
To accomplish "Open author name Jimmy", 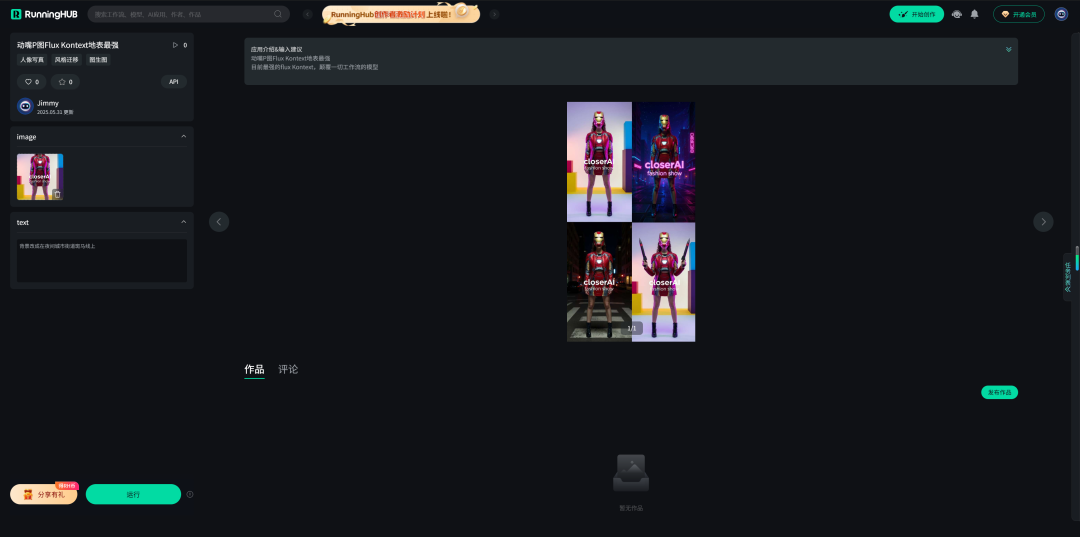I will pos(48,103).
